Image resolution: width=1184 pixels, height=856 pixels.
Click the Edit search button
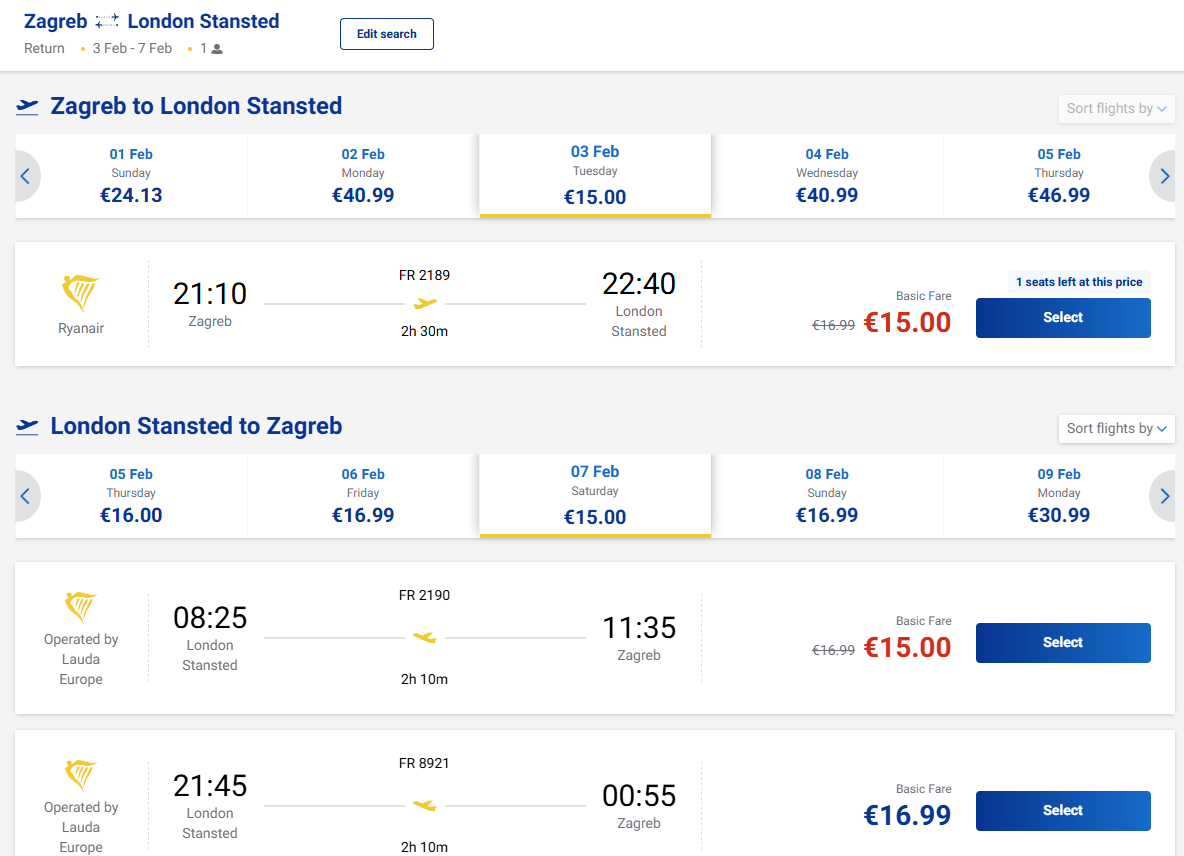coord(387,34)
